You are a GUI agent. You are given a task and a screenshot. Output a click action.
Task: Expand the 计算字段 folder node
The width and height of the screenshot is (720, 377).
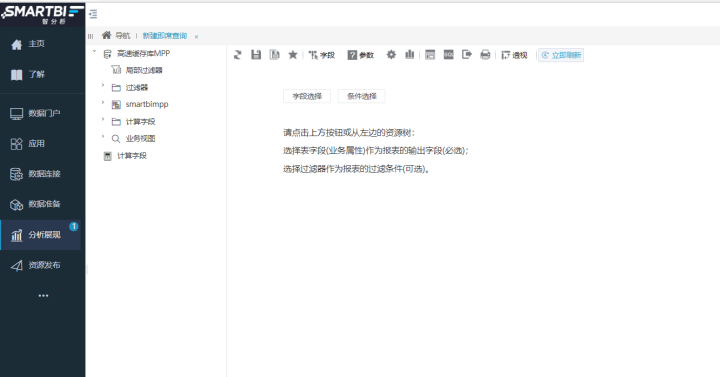coord(103,119)
